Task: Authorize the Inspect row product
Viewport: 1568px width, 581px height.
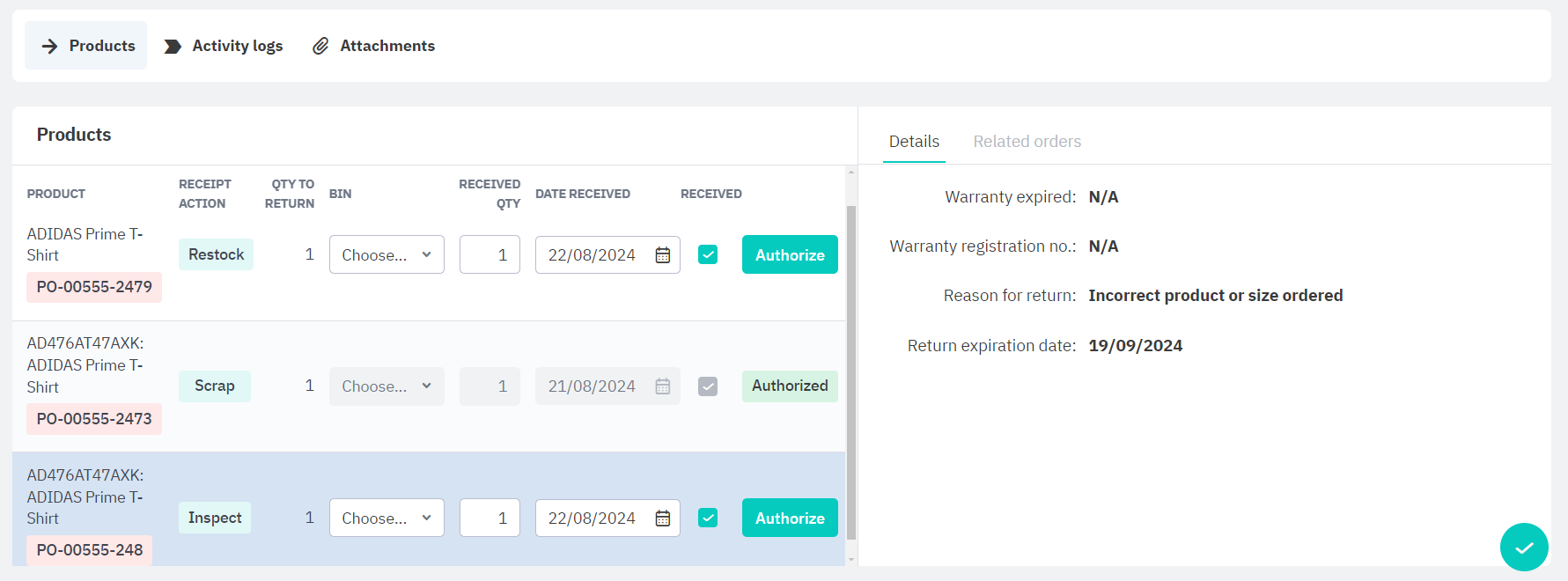Action: [790, 518]
